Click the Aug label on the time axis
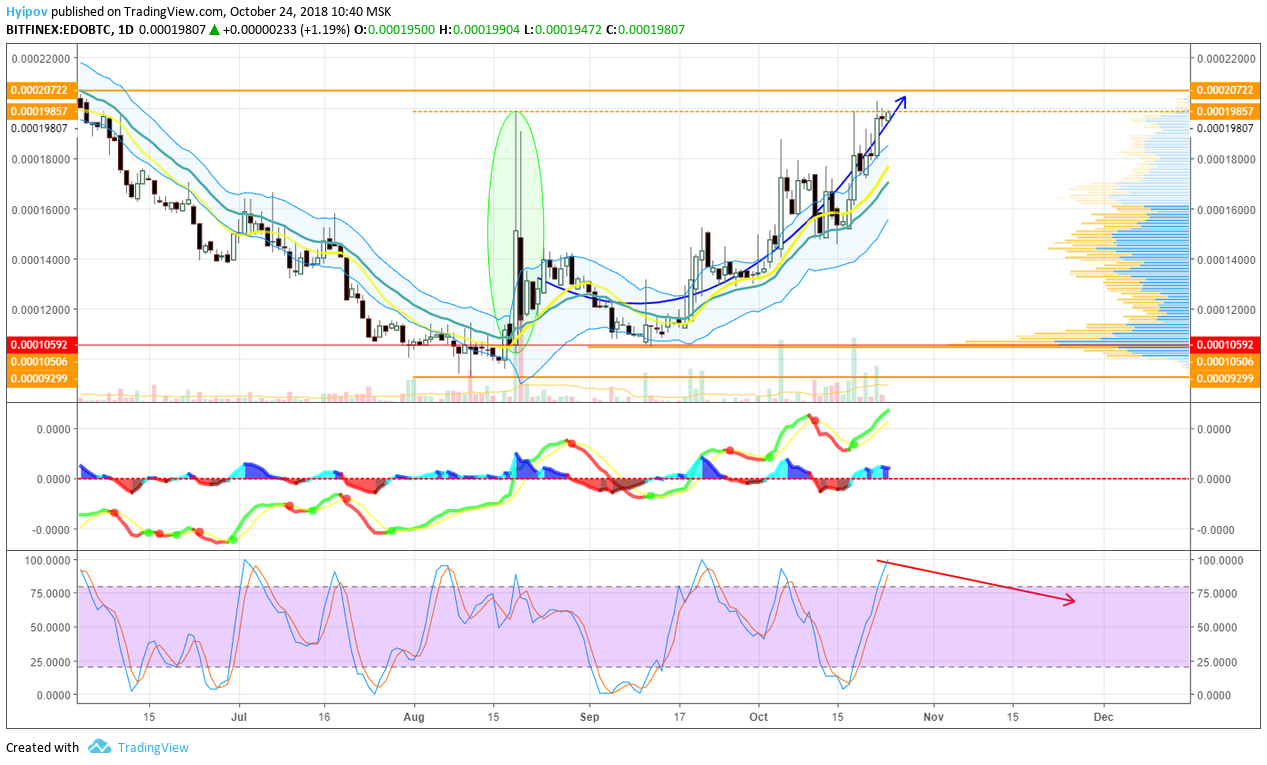Viewport: 1267px width, 765px height. 413,717
